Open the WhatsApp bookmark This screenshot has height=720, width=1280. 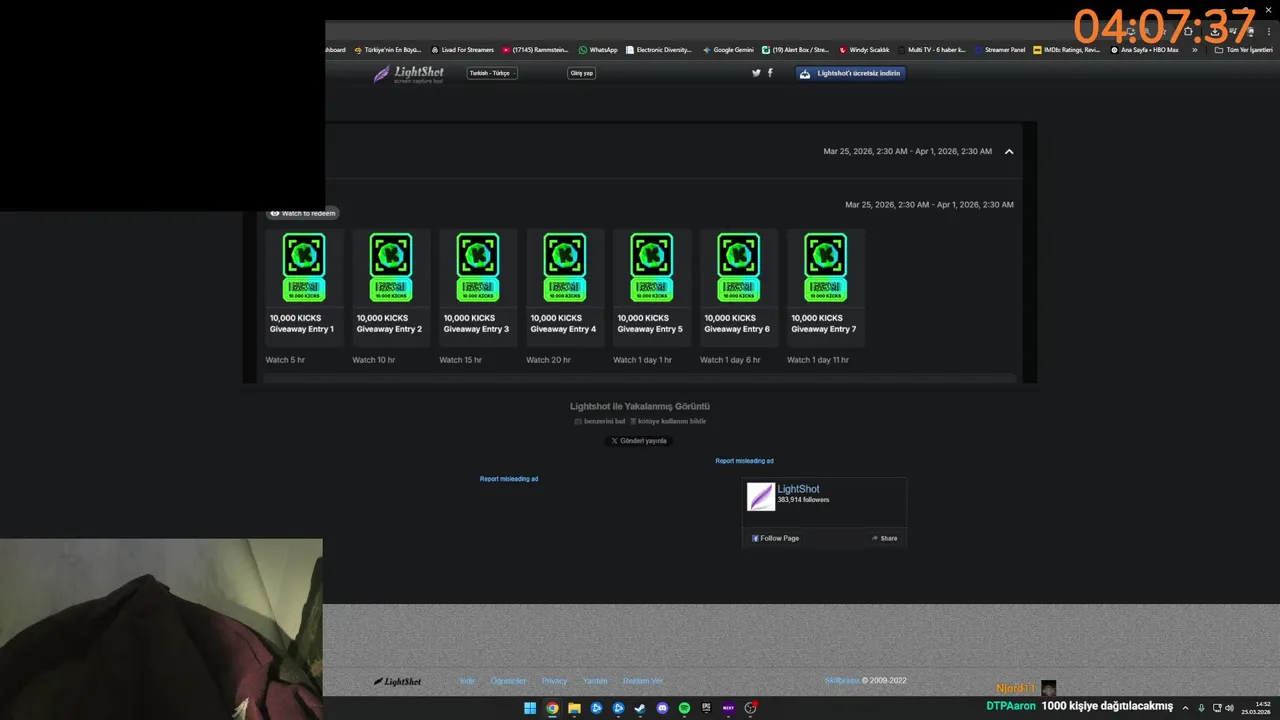(x=598, y=50)
